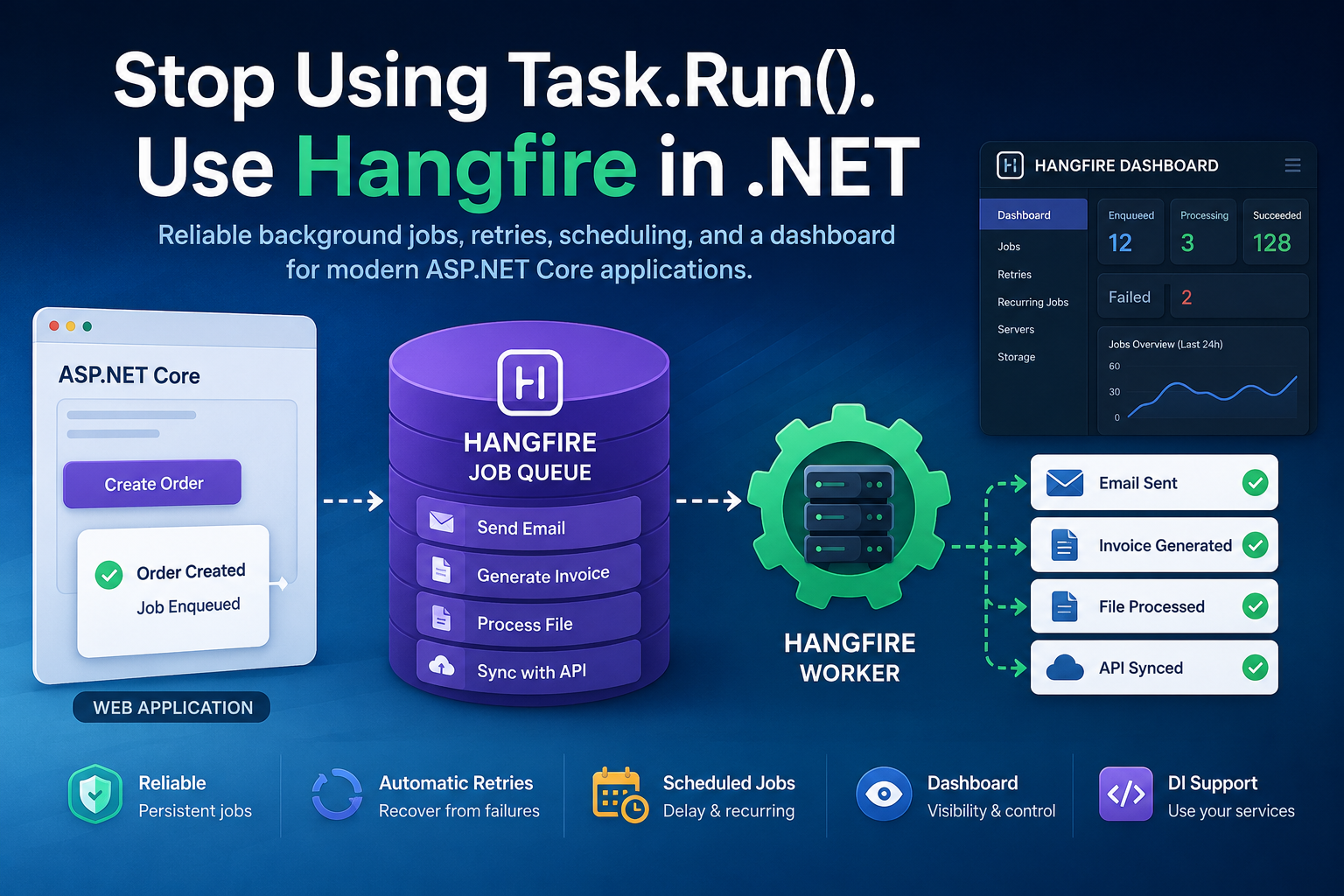This screenshot has width=1344, height=896.
Task: Select the Sync with API queue row
Action: click(528, 667)
